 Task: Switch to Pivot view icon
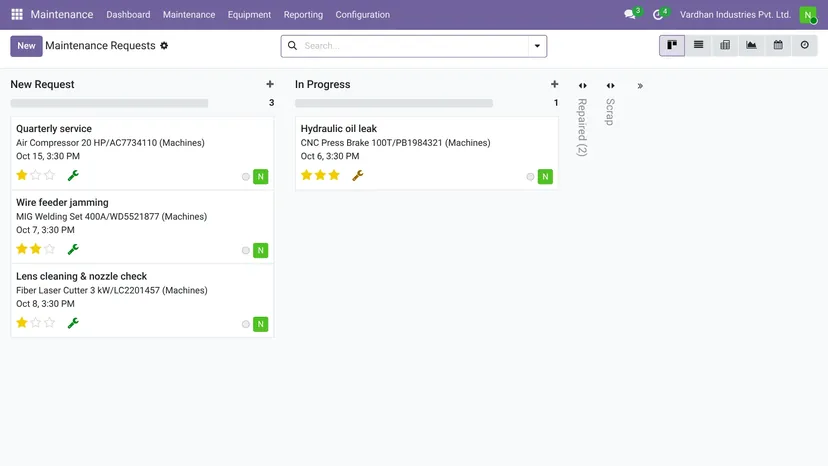tap(725, 45)
